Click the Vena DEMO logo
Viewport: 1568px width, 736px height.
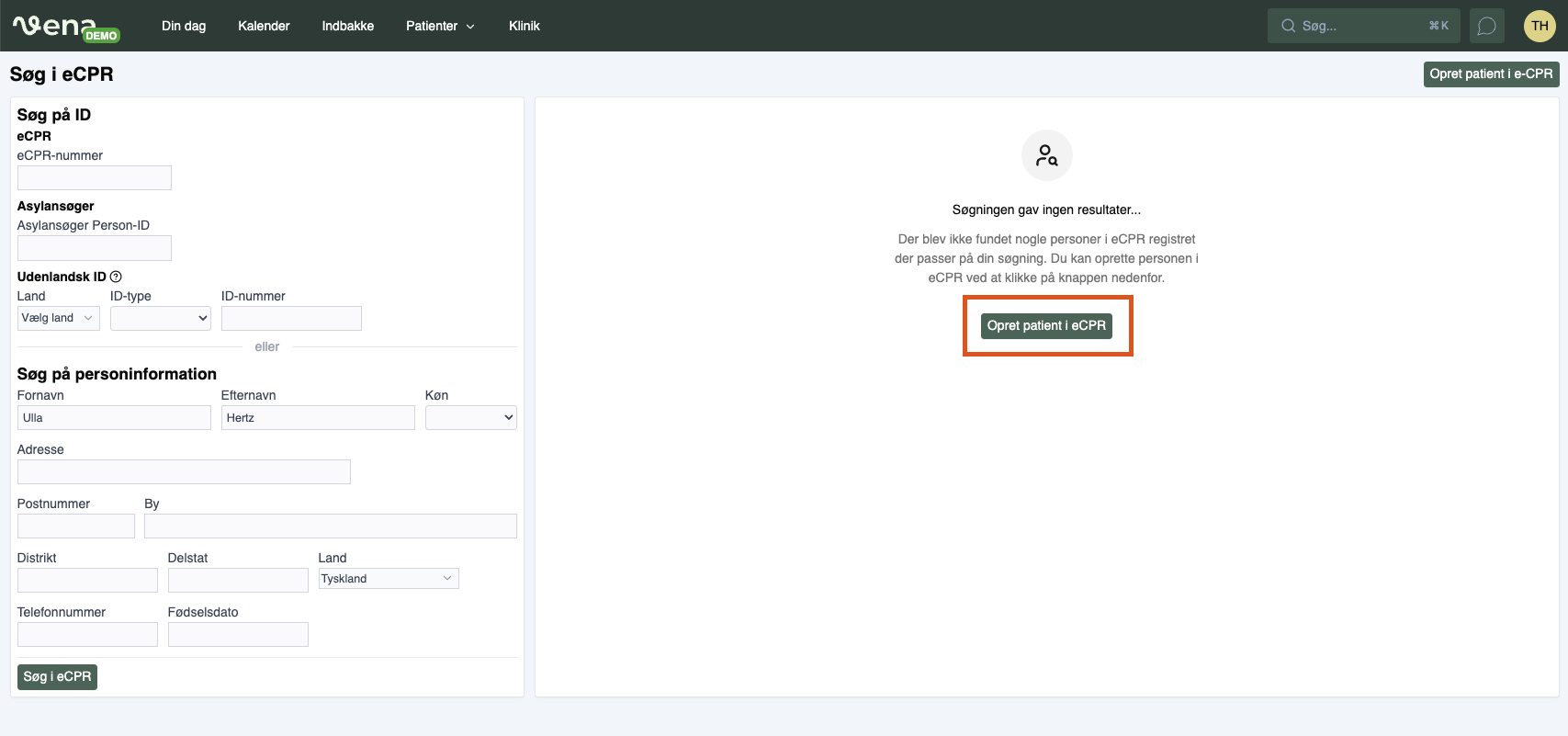66,27
